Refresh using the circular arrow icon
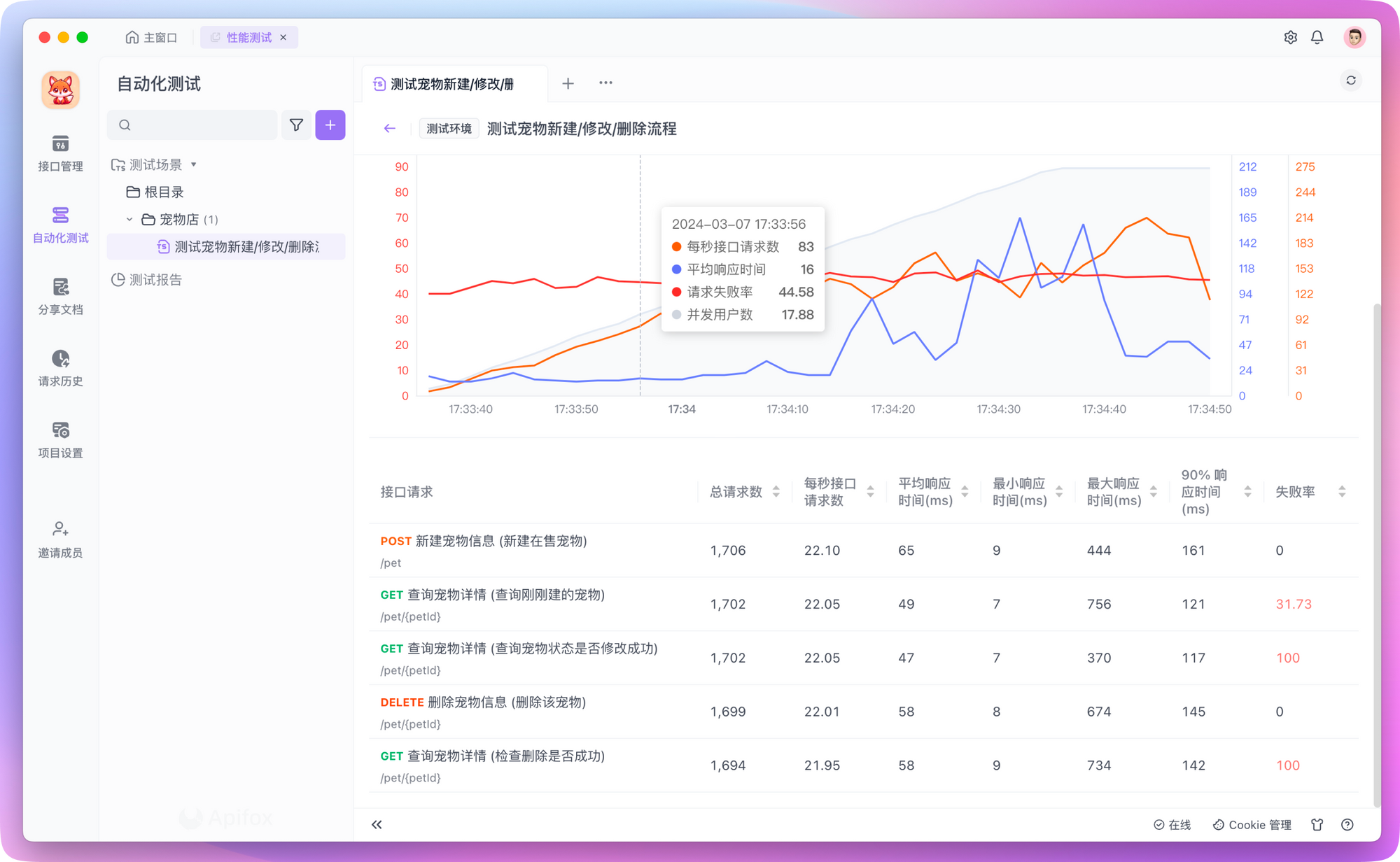 click(x=1351, y=80)
